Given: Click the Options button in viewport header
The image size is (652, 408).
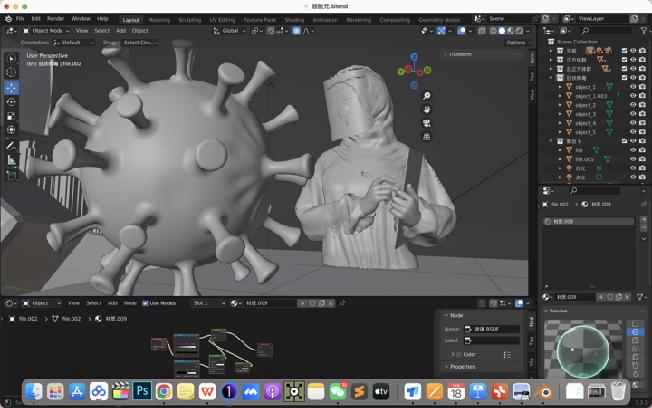Looking at the screenshot, I should [516, 43].
